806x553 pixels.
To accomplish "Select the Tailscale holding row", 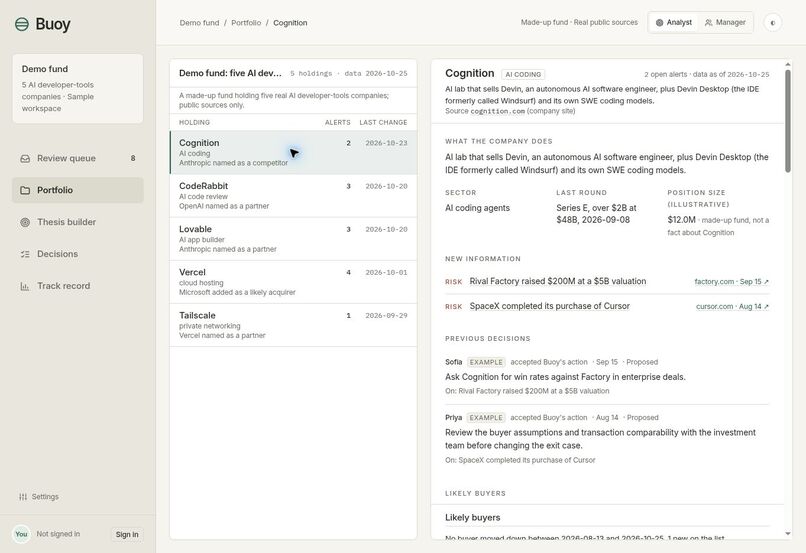I will click(x=294, y=325).
